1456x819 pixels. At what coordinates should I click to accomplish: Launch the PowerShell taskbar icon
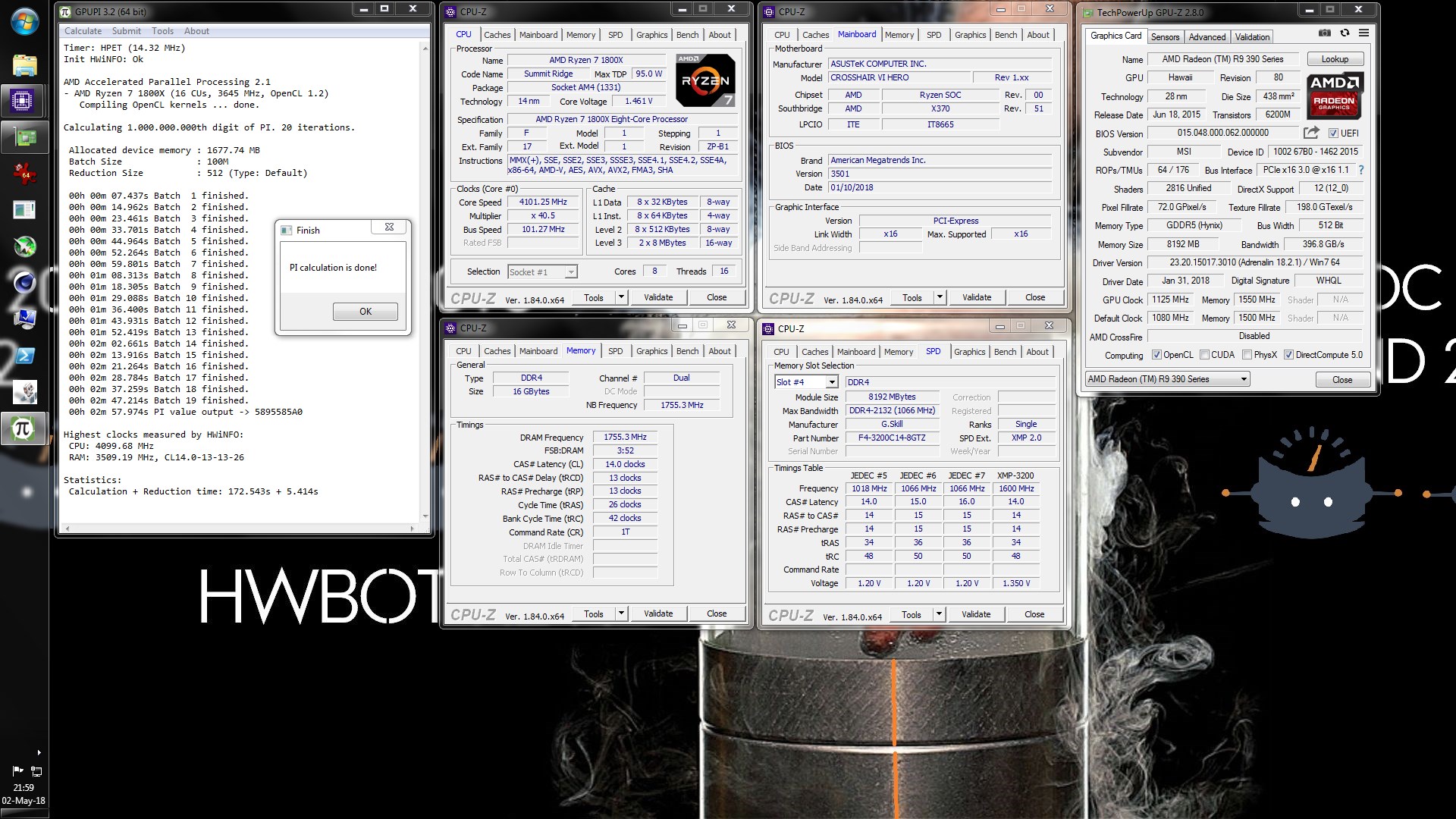[24, 356]
